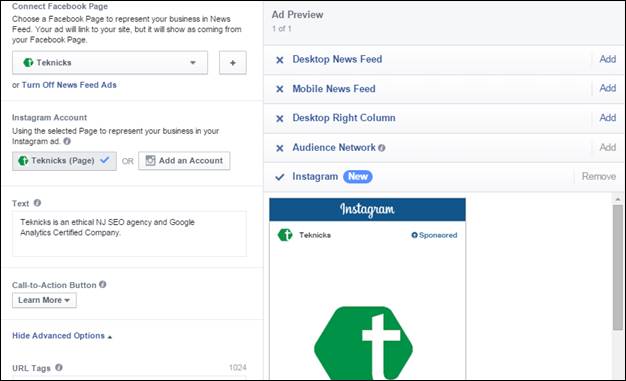Select the Desktop Right Column placement row
This screenshot has width=626, height=381.
tap(444, 118)
